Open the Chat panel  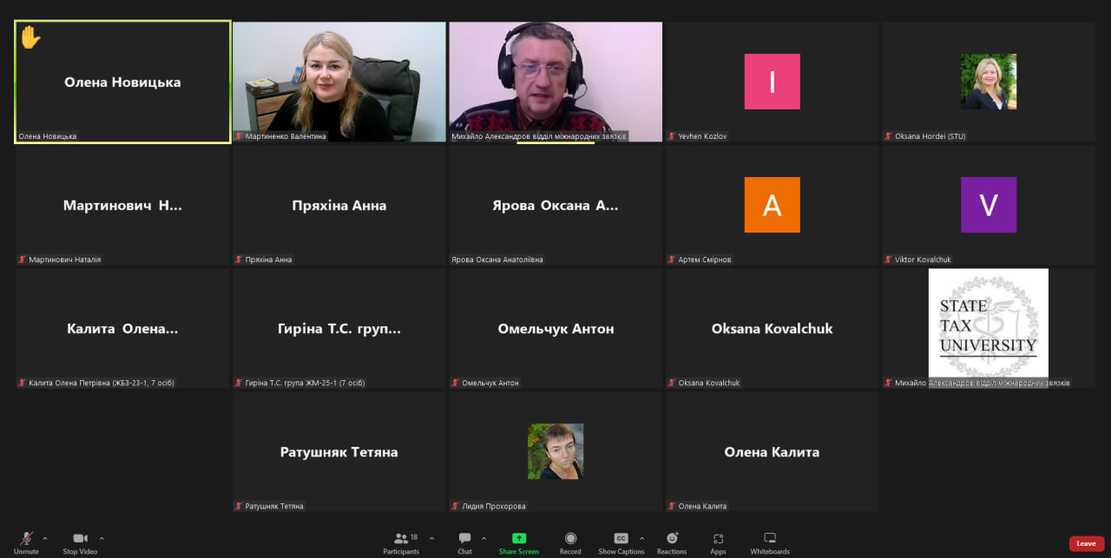point(465,541)
